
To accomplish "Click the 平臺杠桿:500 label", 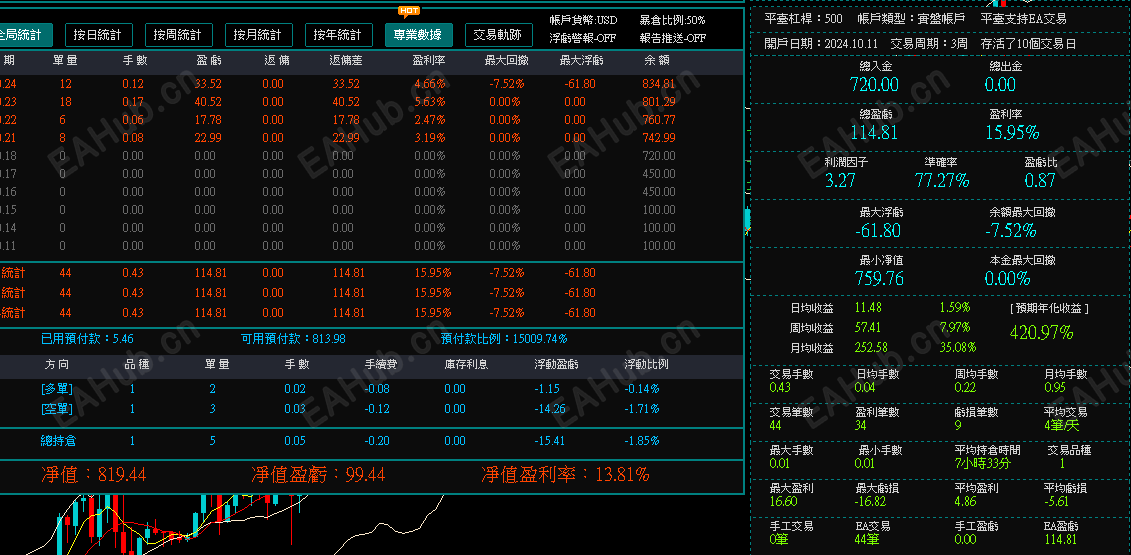I will click(803, 19).
